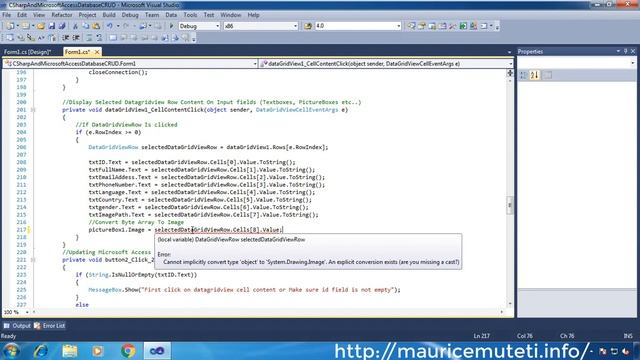Save the current file with the floppy disk icon
Image resolution: width=640 pixels, height=360 pixels.
point(52,26)
